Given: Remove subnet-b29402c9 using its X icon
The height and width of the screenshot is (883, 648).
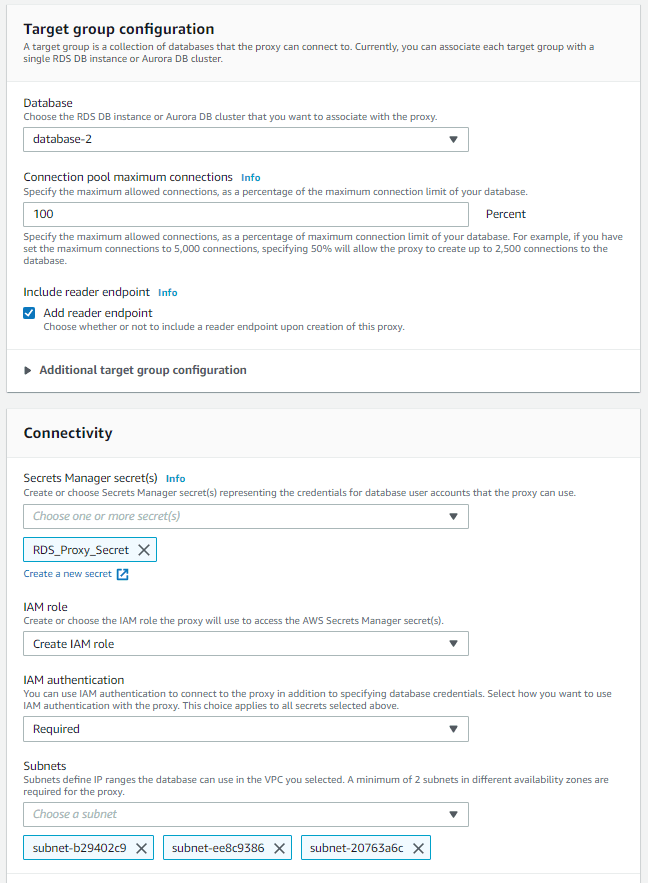Looking at the screenshot, I should (x=141, y=848).
